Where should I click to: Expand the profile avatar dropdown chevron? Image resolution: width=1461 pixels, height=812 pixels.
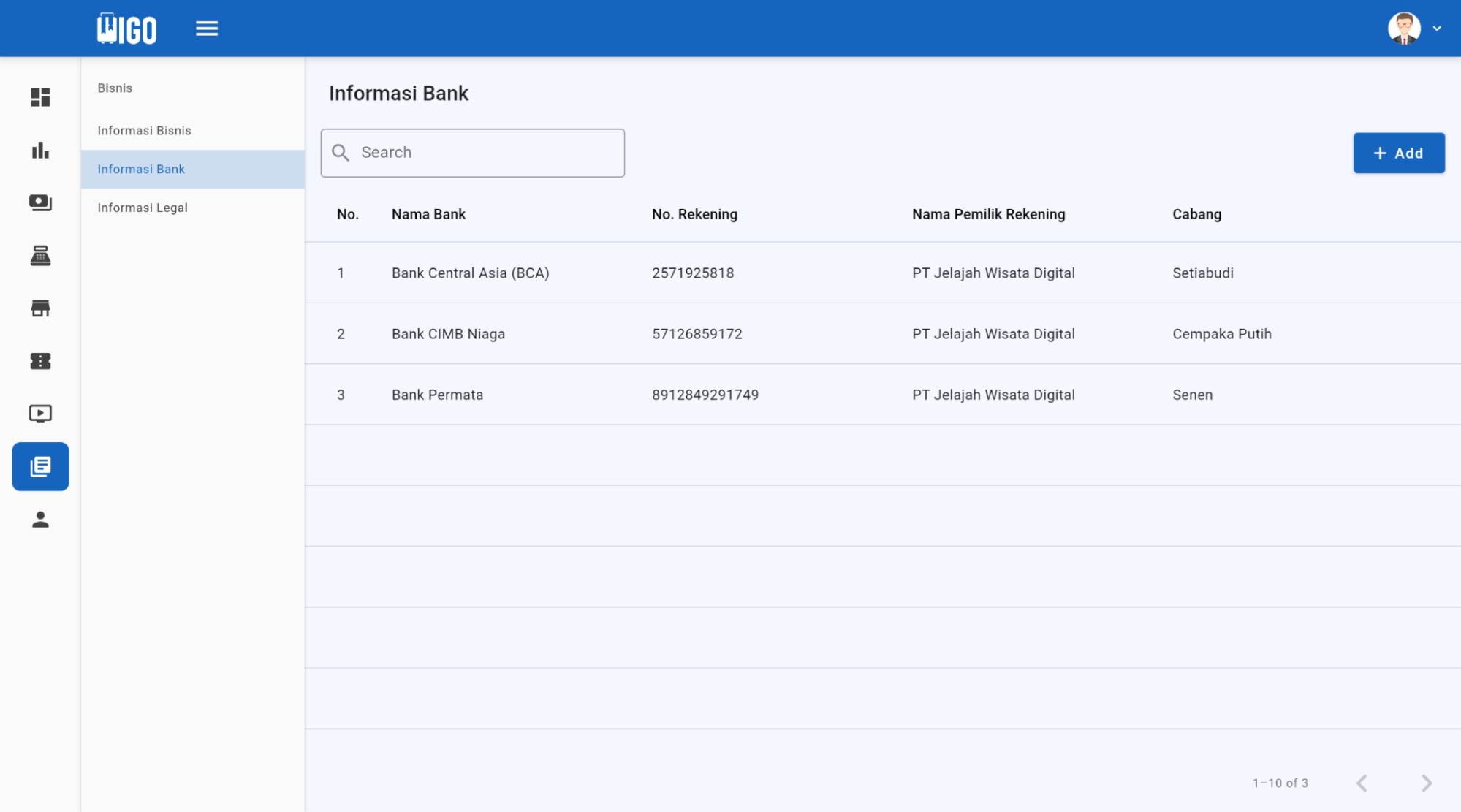1438,28
